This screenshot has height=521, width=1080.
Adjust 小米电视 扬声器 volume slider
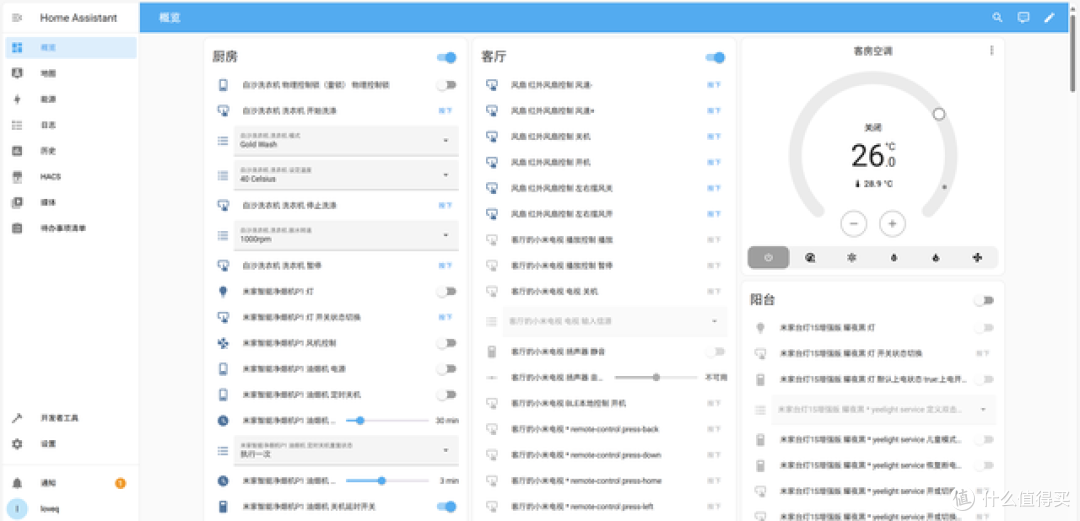tap(656, 377)
